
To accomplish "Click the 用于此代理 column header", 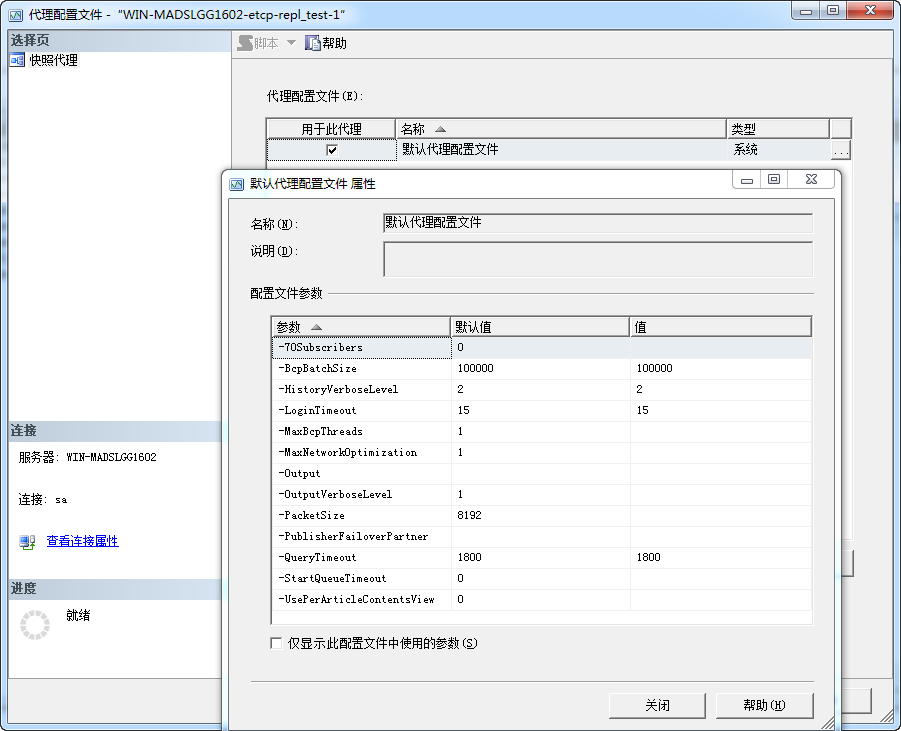I will pos(332,129).
